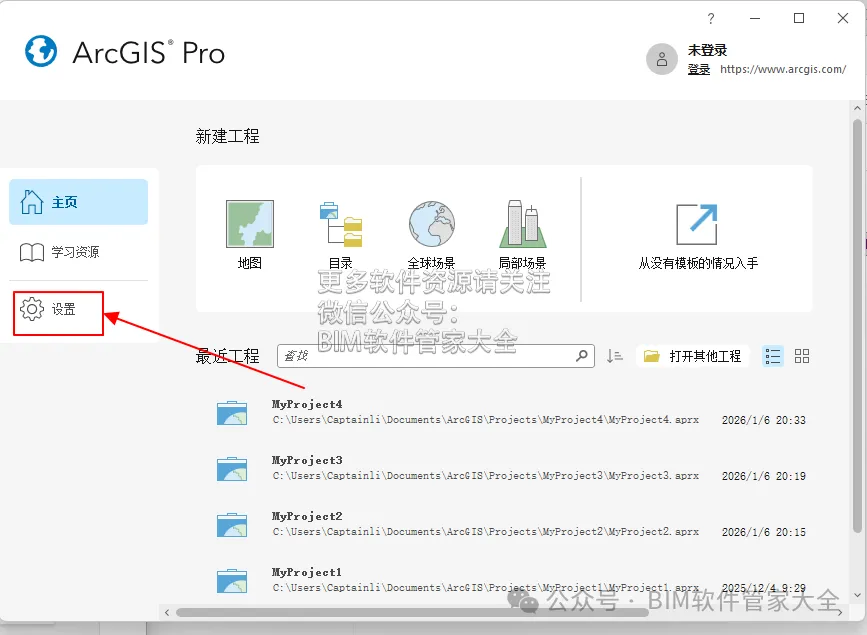Start without a template icon
This screenshot has height=635, width=867.
[x=697, y=225]
